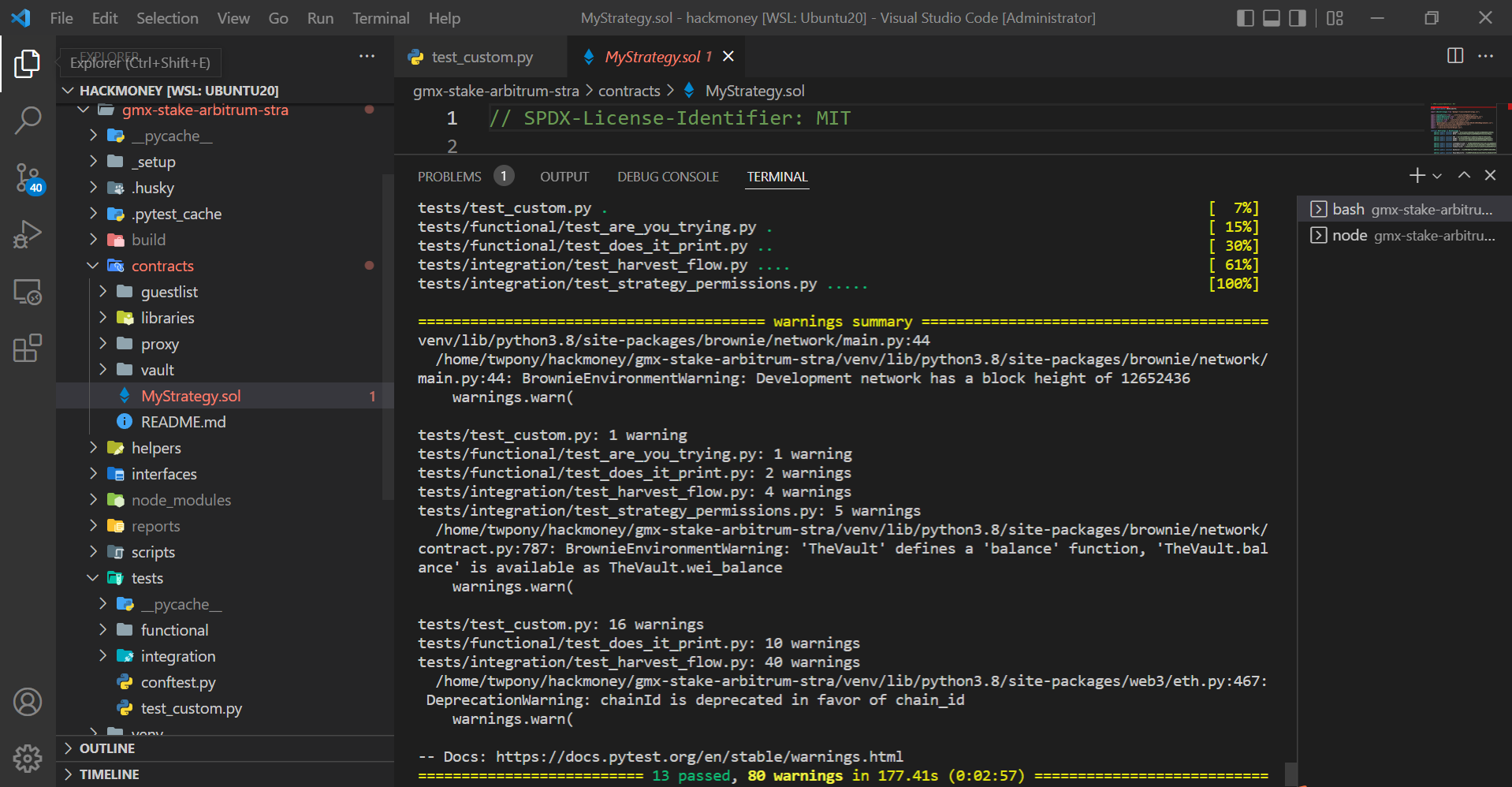The height and width of the screenshot is (787, 1512).
Task: Open editor More Actions ellipsis
Action: click(1485, 55)
